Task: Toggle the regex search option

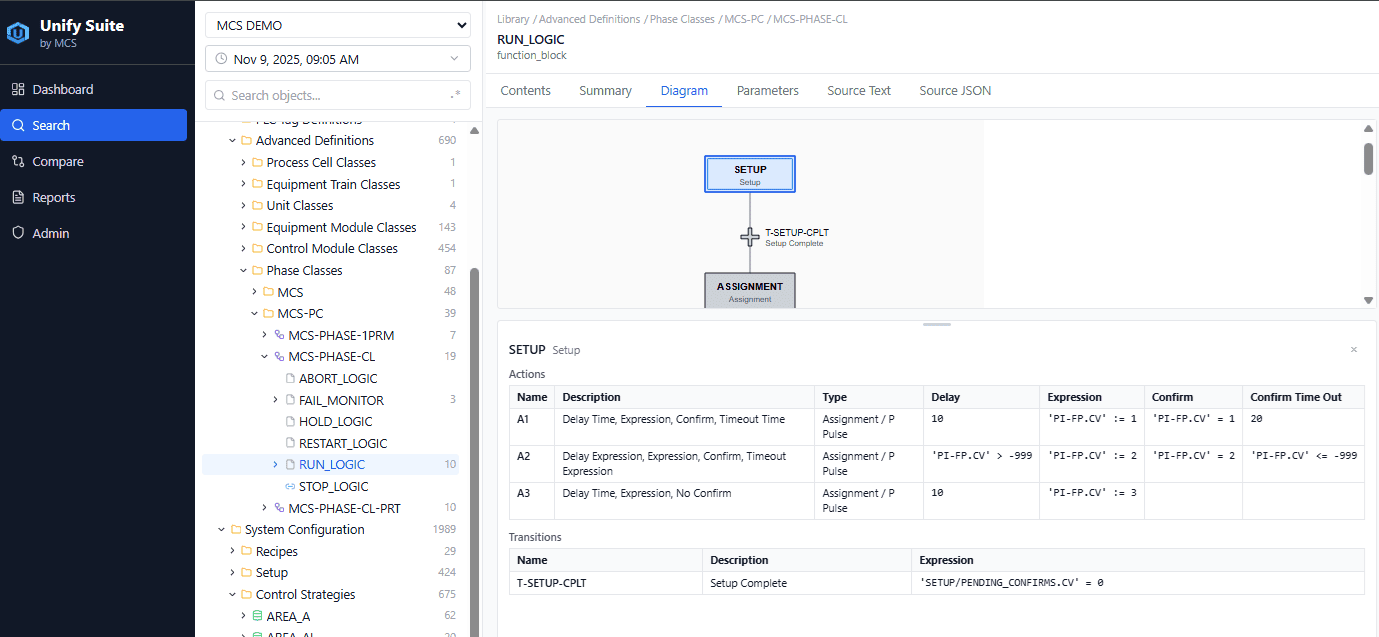Action: tap(455, 95)
